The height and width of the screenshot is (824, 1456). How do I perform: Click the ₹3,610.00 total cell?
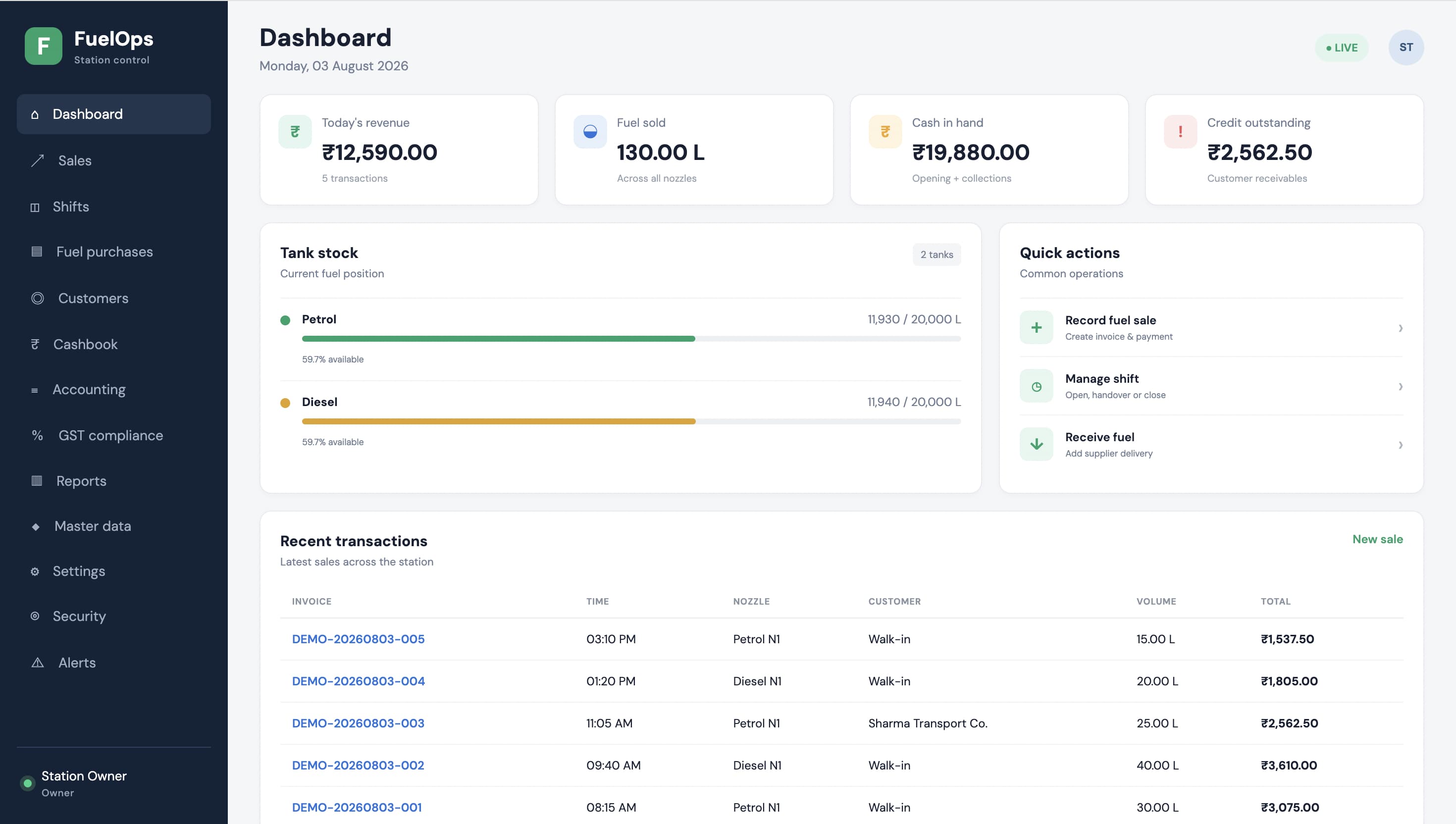[1289, 765]
